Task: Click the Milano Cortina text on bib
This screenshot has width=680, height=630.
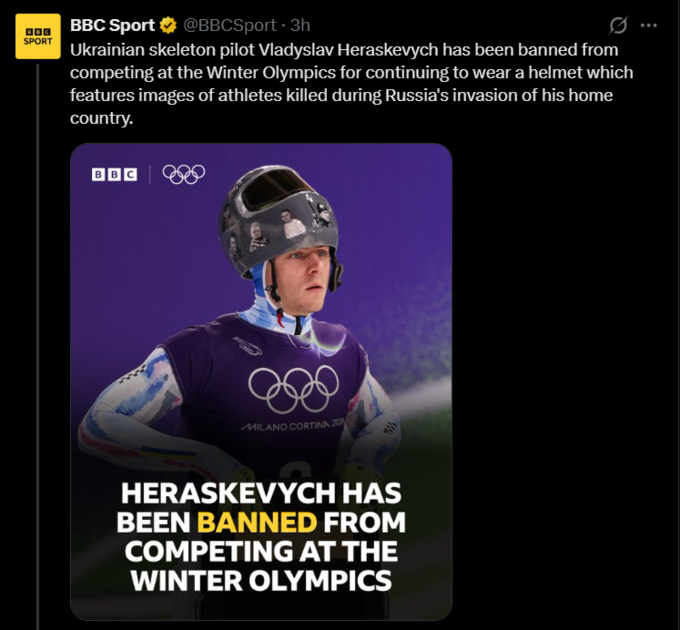Action: click(290, 427)
